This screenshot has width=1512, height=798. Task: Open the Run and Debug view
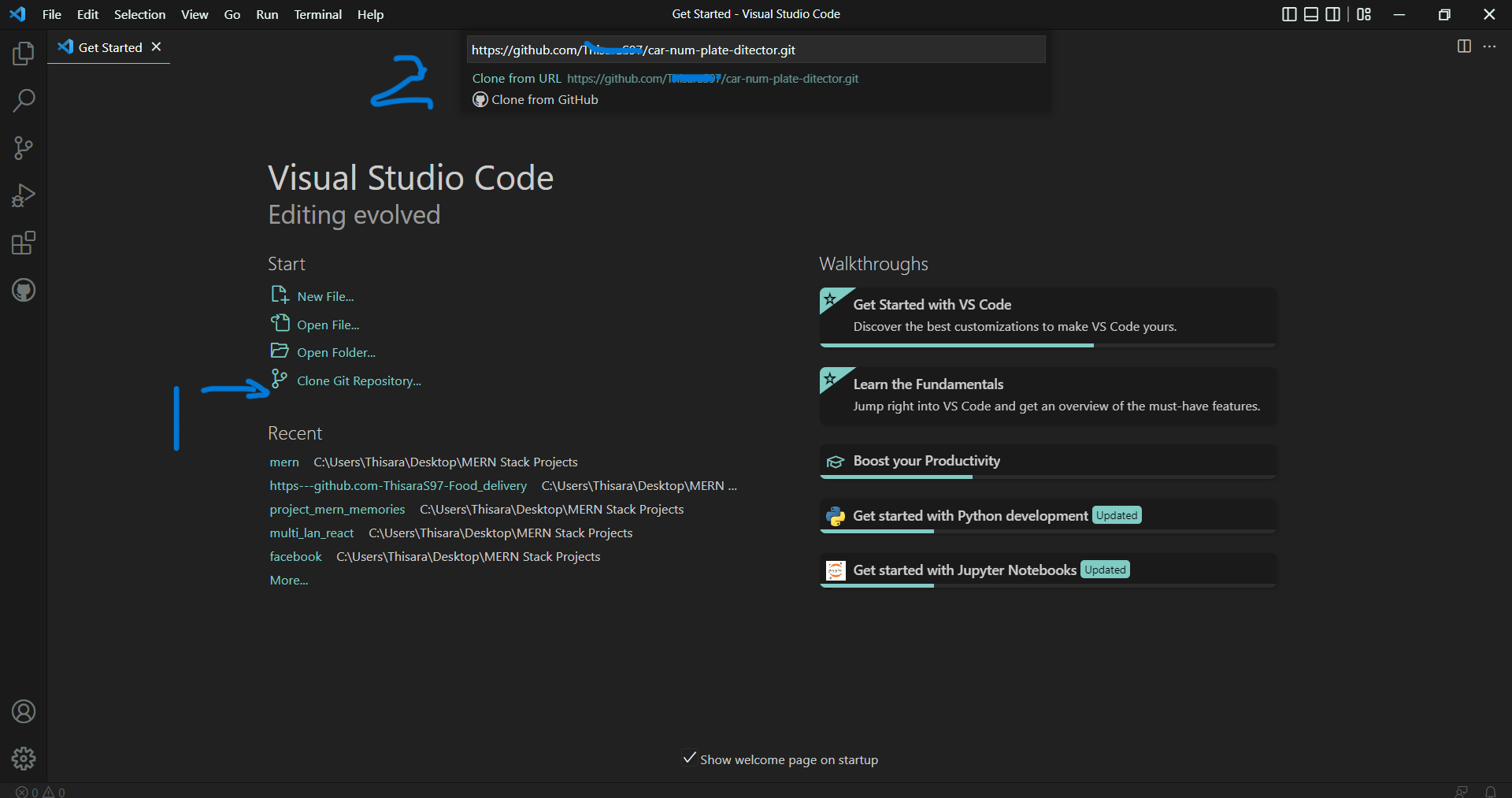(x=24, y=195)
